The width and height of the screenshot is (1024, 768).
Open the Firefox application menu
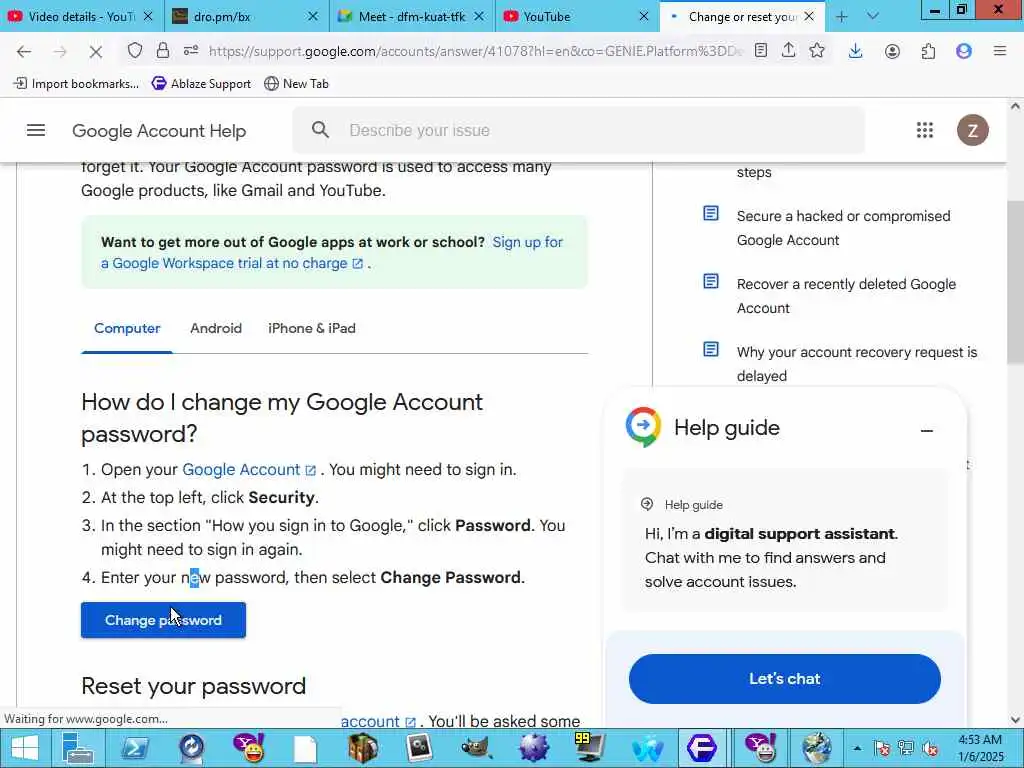click(1000, 51)
